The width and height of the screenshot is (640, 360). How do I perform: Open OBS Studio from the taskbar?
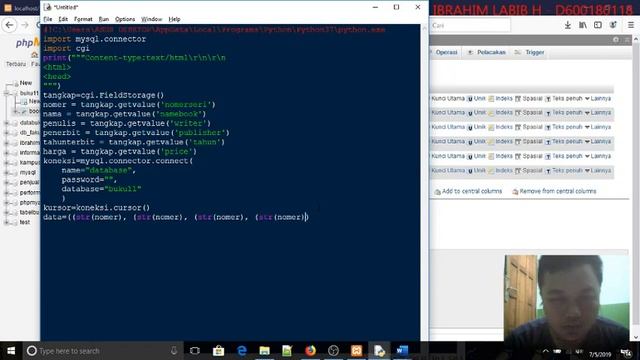(x=333, y=351)
